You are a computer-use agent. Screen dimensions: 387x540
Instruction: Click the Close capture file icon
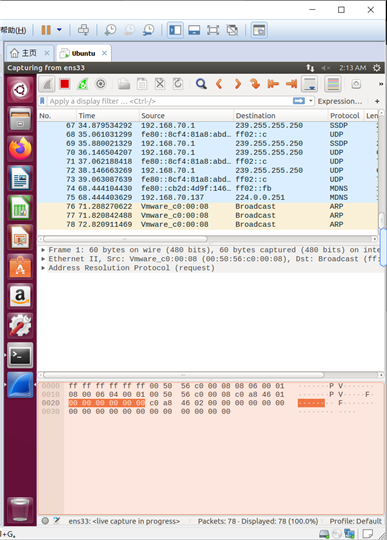pos(160,84)
